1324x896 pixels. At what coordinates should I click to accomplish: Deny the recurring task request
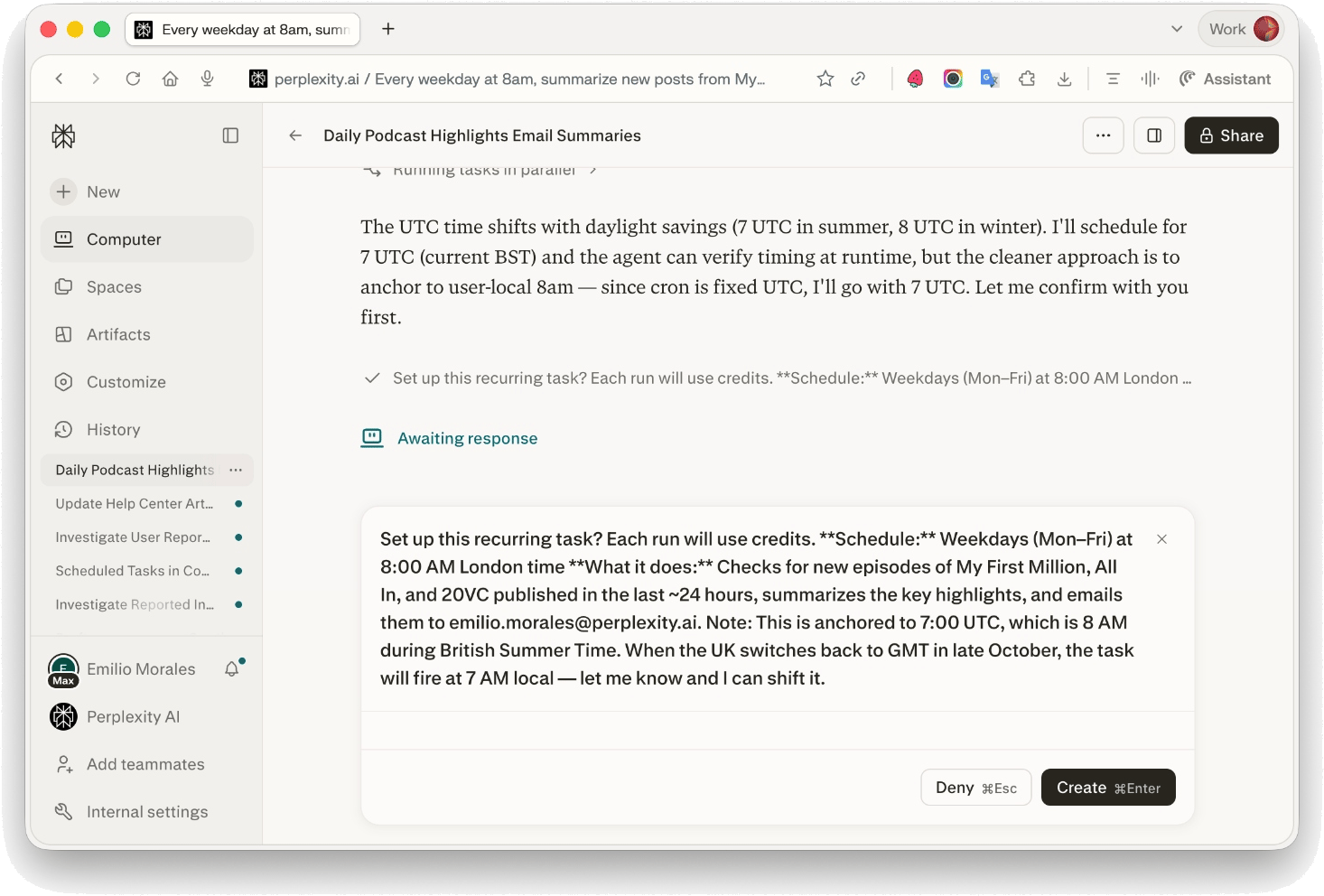(x=975, y=788)
